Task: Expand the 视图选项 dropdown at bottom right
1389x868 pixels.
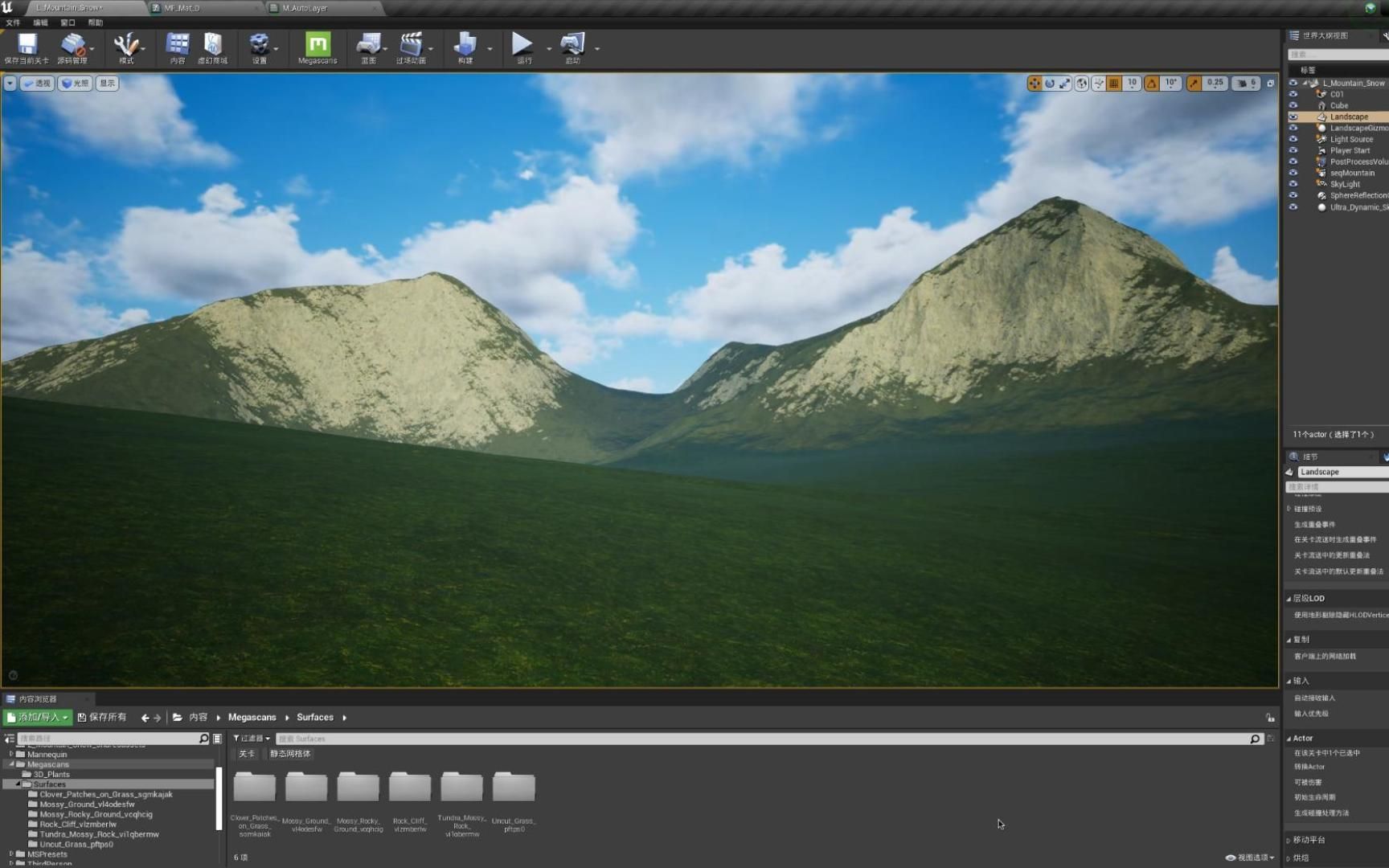Action: [1249, 857]
